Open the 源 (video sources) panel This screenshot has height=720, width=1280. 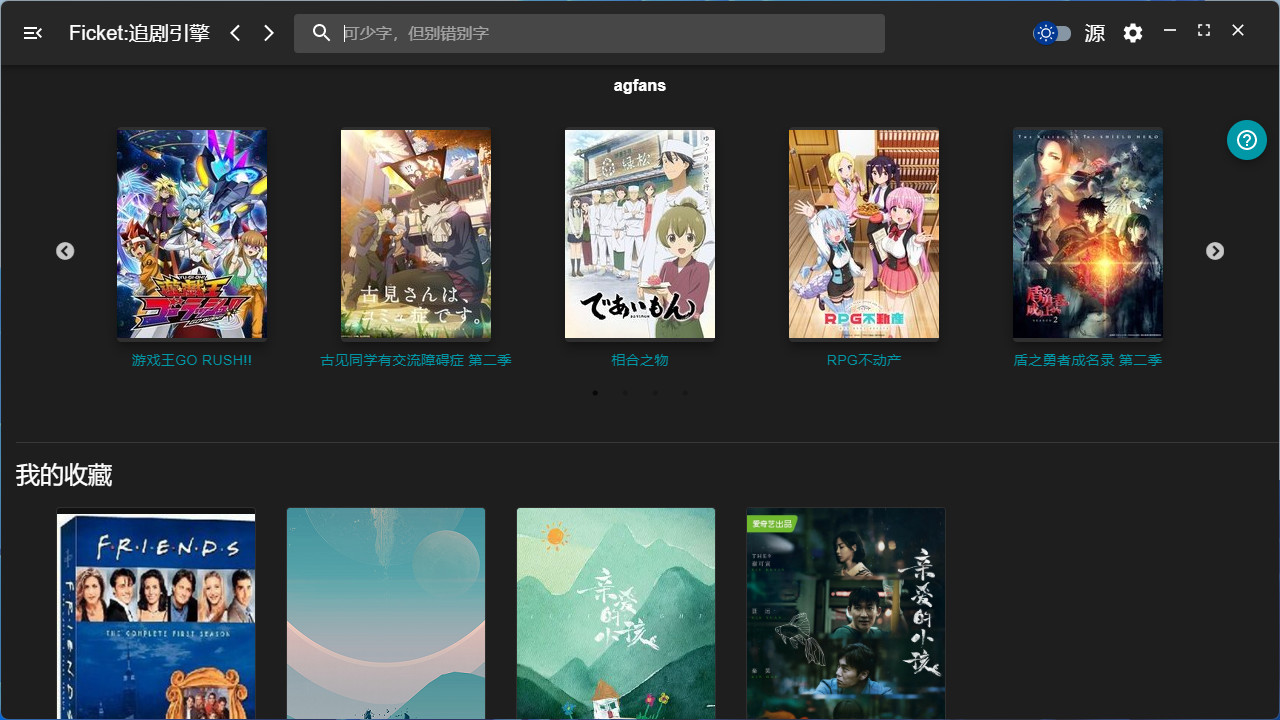click(1094, 33)
